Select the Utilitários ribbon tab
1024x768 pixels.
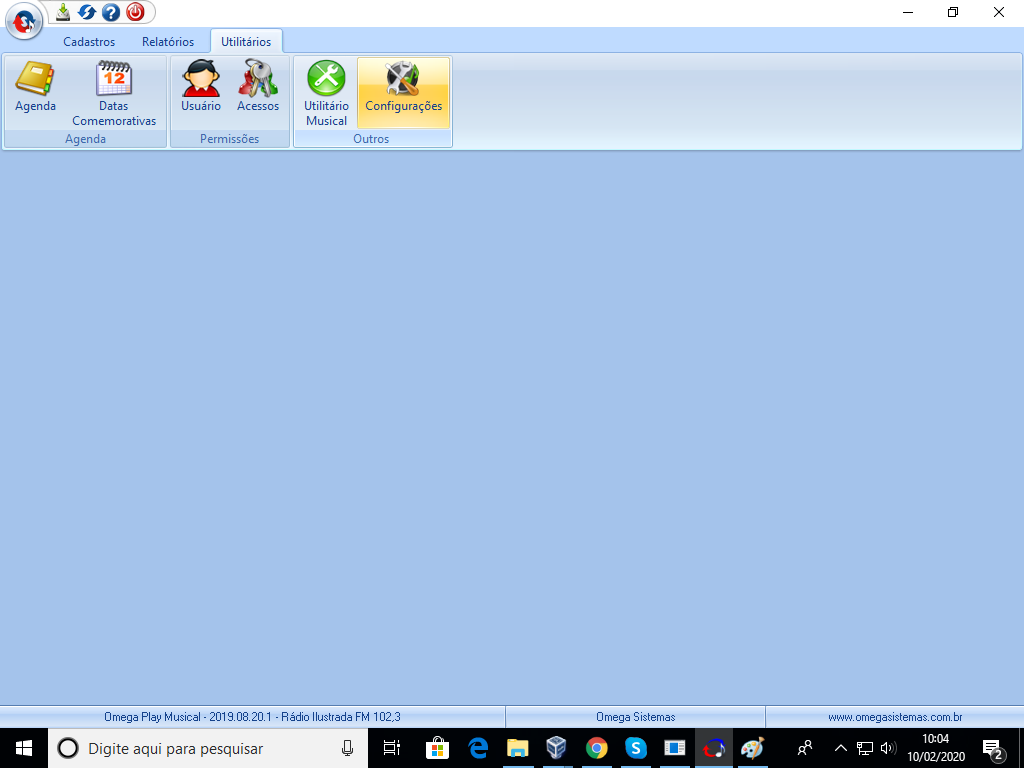coord(246,42)
